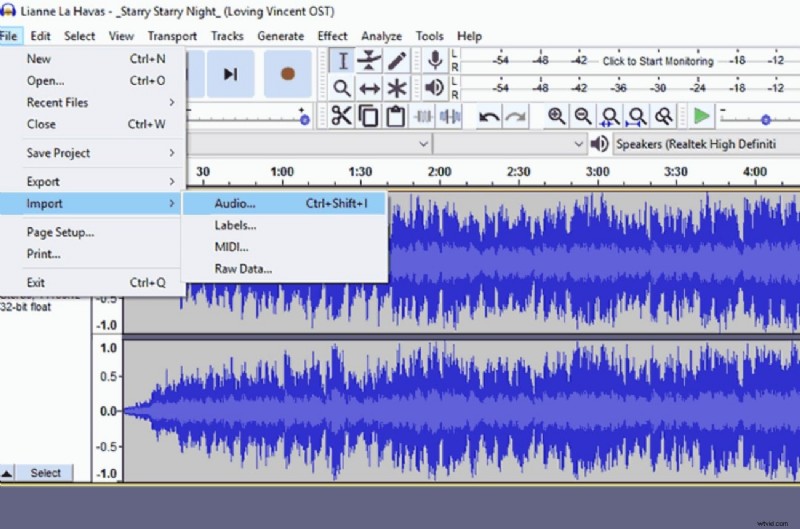
Task: Click the Silence audio icon
Action: tap(450, 116)
